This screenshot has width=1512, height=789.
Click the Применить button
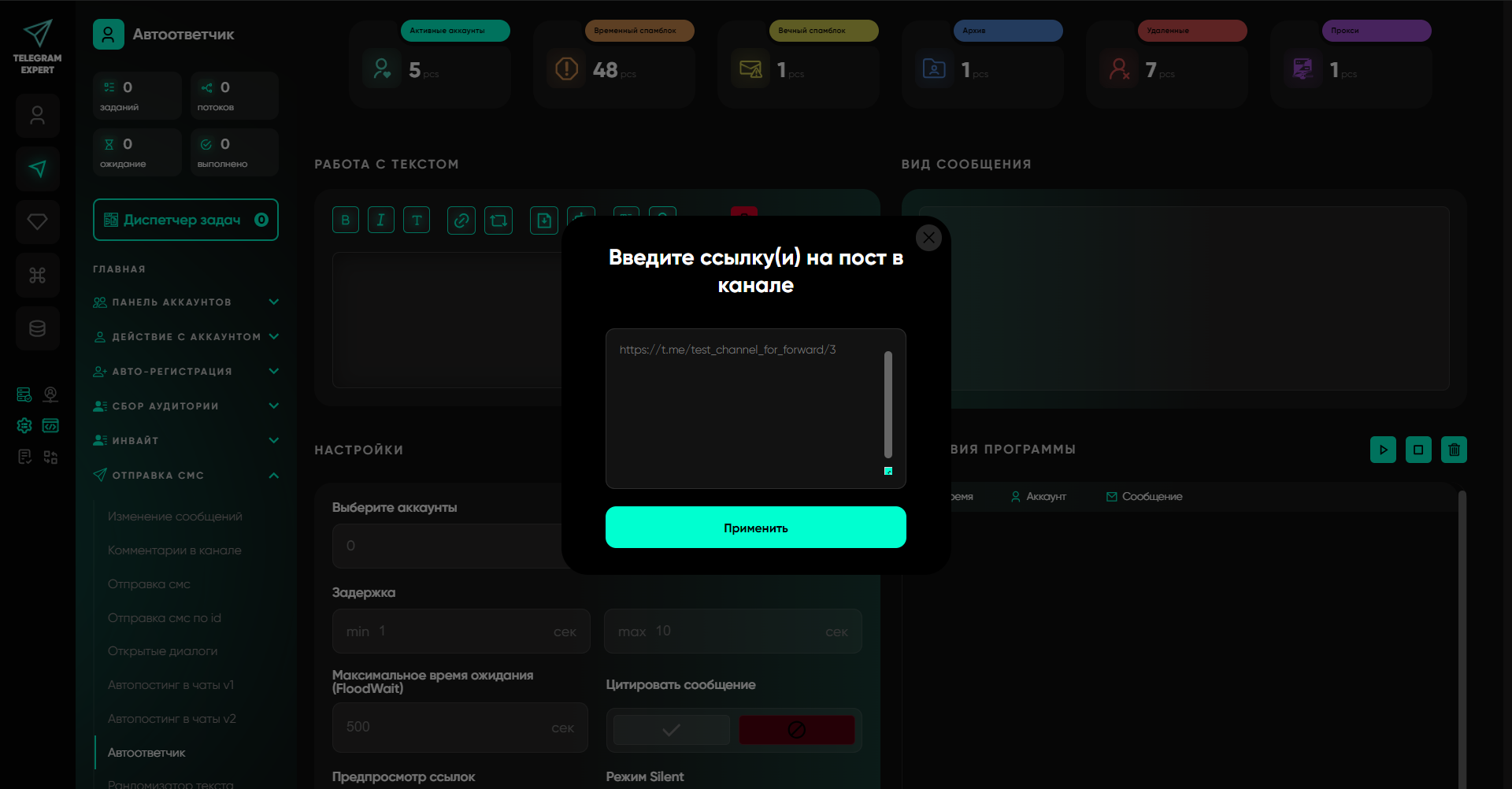click(755, 528)
